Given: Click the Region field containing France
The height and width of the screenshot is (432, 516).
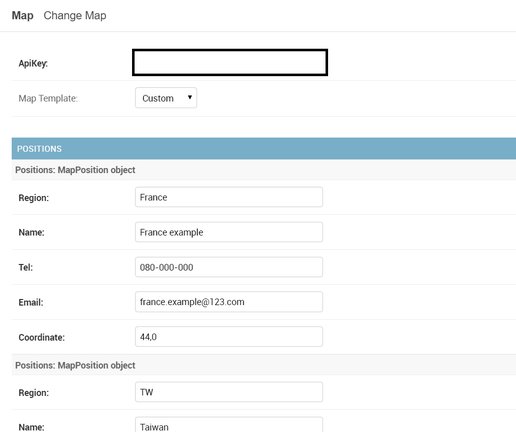Looking at the screenshot, I should [229, 197].
